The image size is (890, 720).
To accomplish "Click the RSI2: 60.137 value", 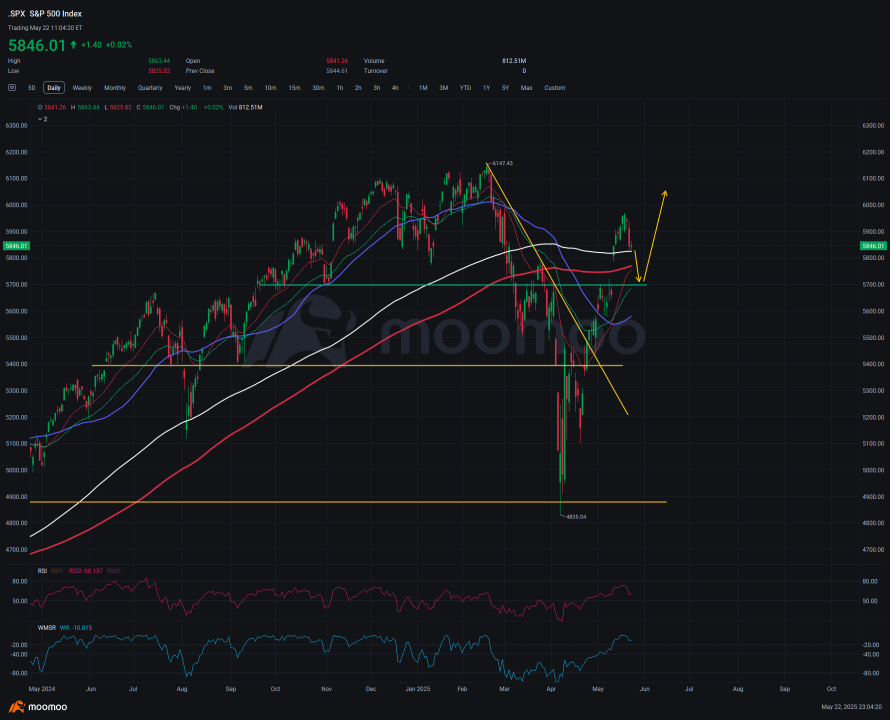I will point(86,571).
